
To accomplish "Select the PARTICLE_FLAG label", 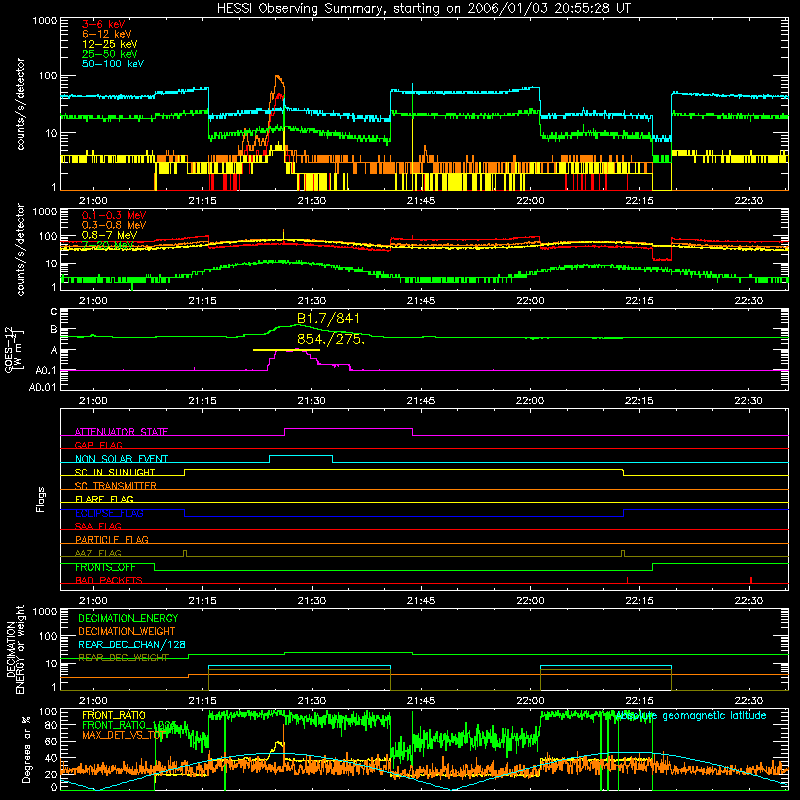I will (112, 540).
